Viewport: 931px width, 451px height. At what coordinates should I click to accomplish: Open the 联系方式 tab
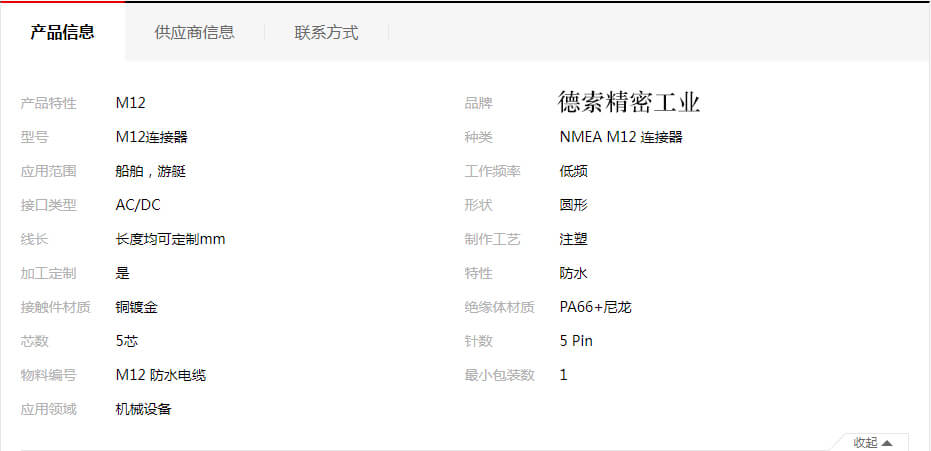pos(326,32)
